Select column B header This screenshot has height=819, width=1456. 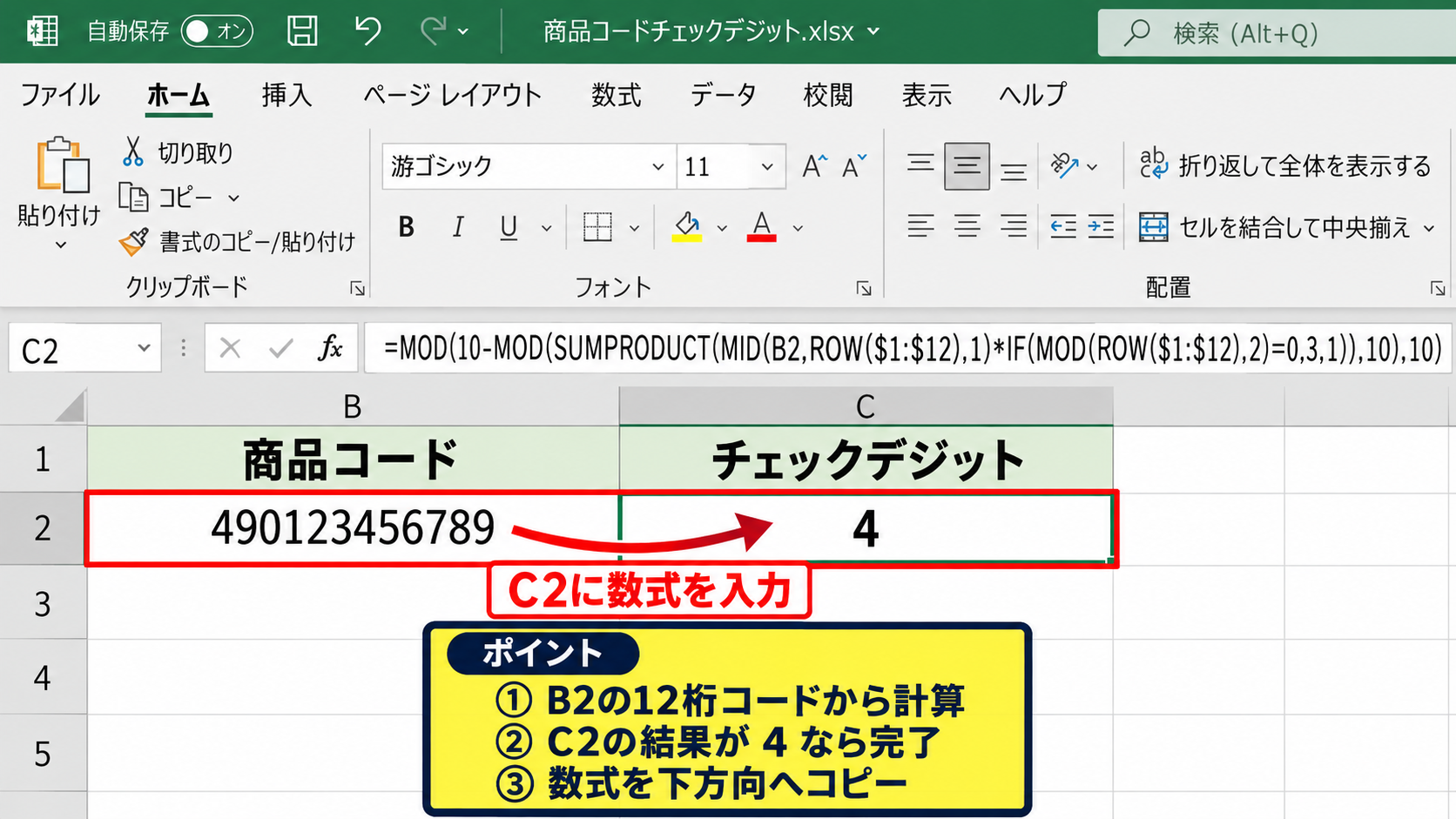tap(353, 406)
